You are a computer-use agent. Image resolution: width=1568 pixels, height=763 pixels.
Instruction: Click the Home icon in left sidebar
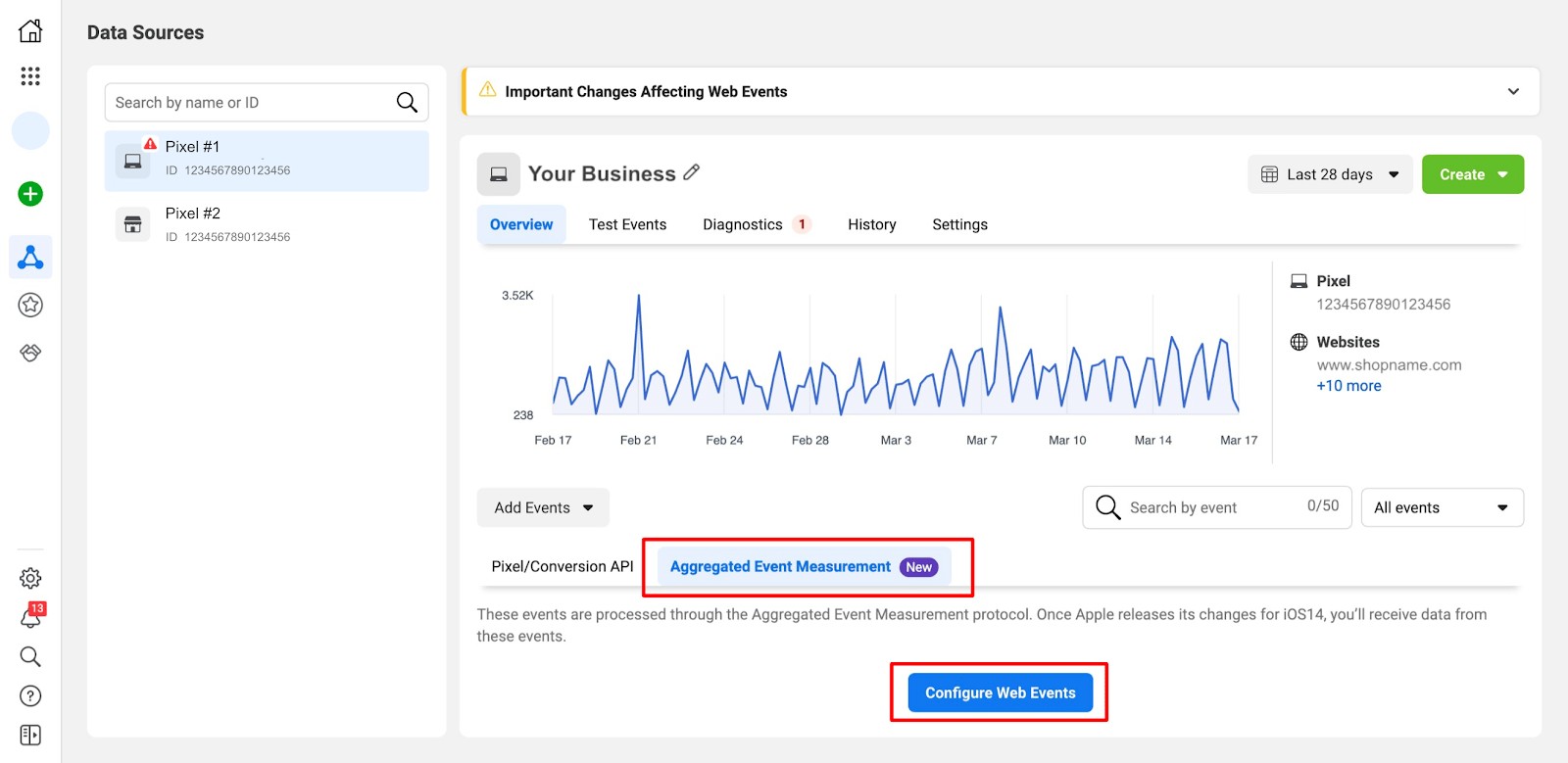click(x=30, y=31)
